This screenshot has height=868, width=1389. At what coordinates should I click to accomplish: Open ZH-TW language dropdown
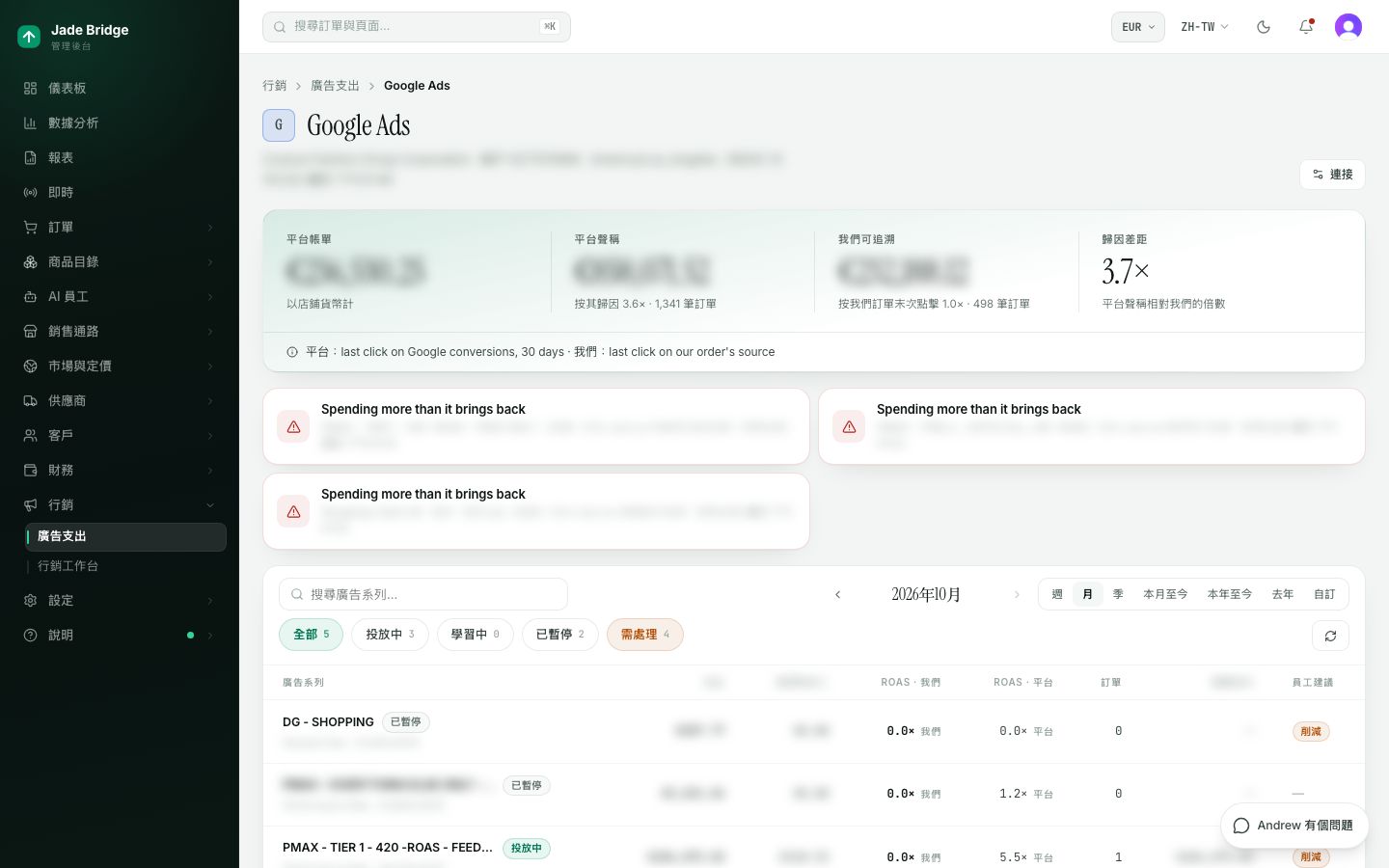[x=1205, y=27]
